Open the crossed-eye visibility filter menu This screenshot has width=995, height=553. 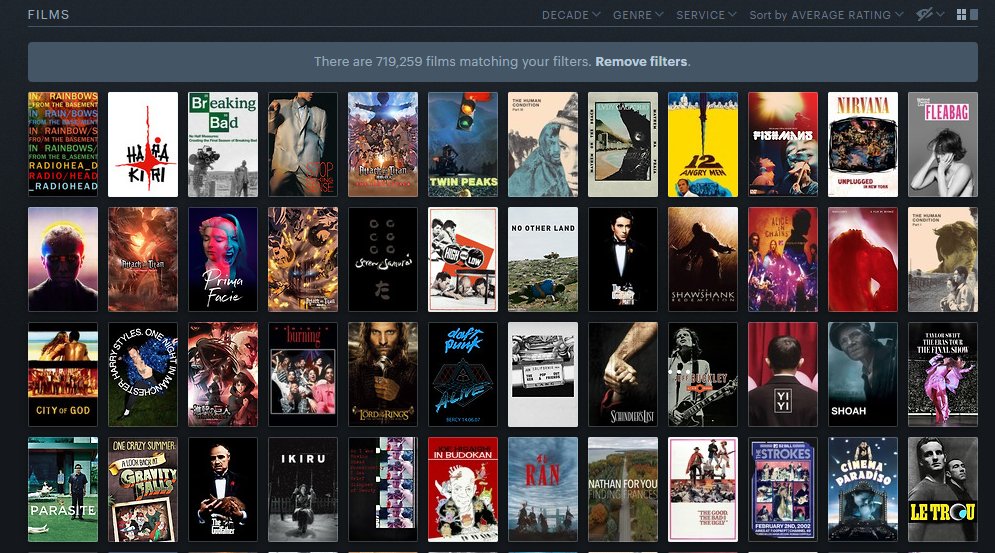point(930,14)
